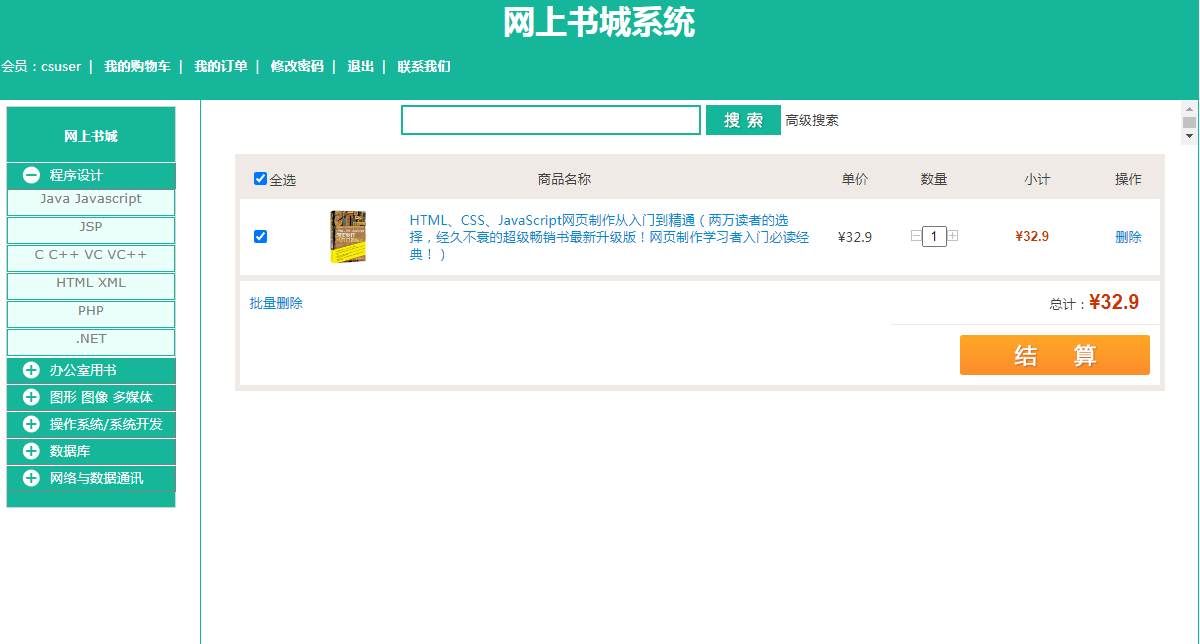The image size is (1200, 644).
Task: Click the 会员：csuser member label
Action: (41, 67)
